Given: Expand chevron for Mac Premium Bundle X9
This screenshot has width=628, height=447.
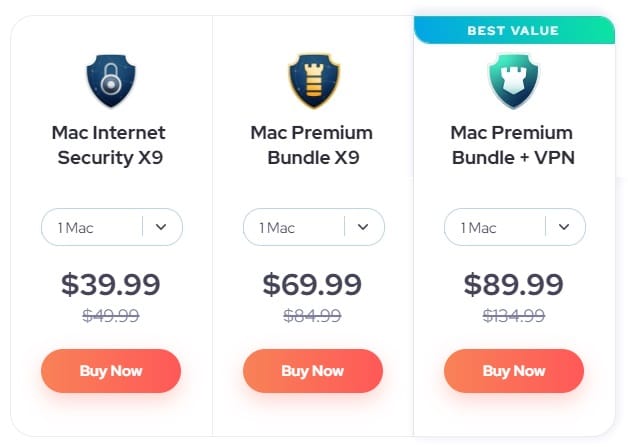Looking at the screenshot, I should pyautogui.click(x=363, y=227).
